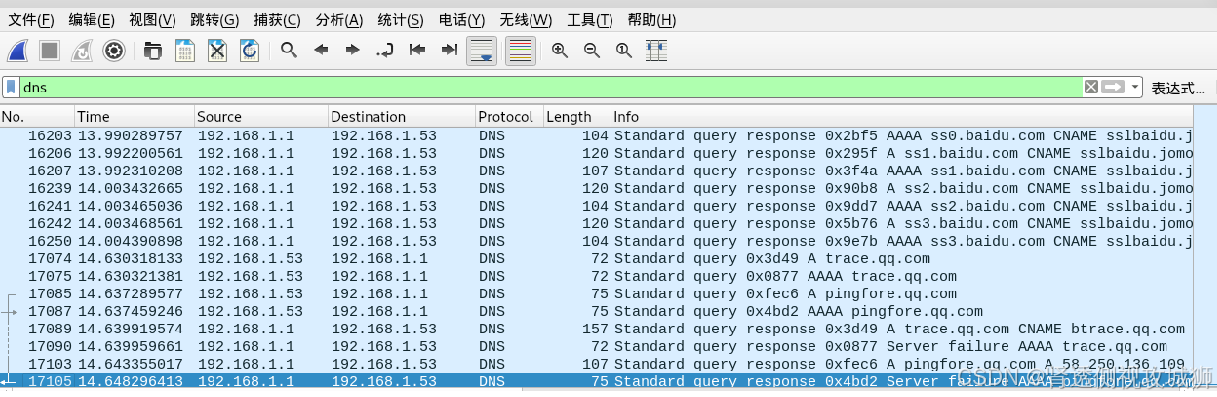1217x397 pixels.
Task: Open the 跳转(G) menu
Action: tap(214, 20)
